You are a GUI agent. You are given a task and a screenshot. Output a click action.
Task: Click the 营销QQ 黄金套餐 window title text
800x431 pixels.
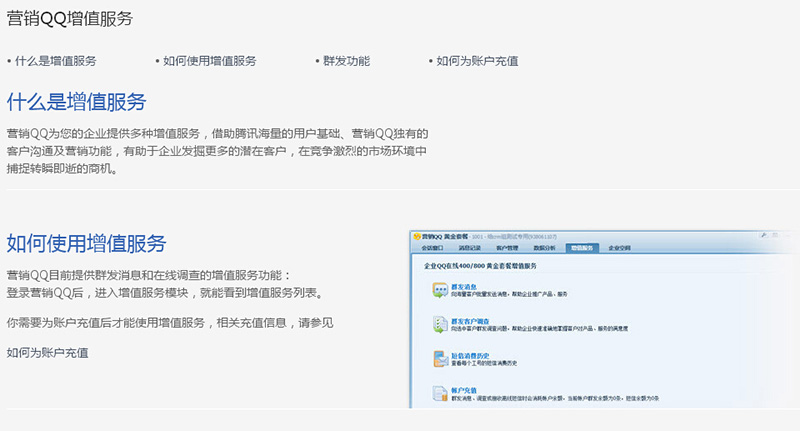tap(444, 237)
